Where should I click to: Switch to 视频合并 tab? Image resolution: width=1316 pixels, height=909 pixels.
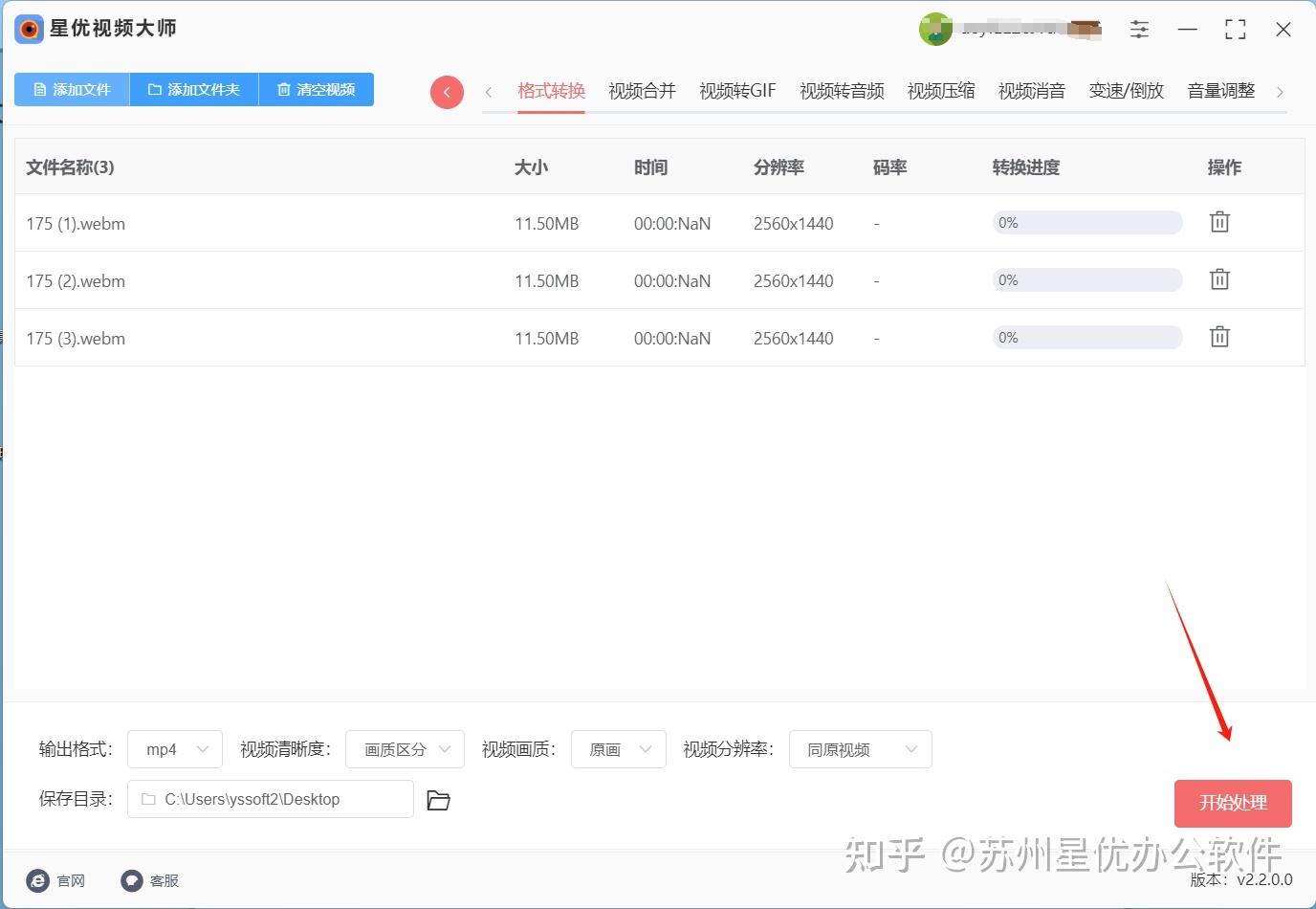642,91
